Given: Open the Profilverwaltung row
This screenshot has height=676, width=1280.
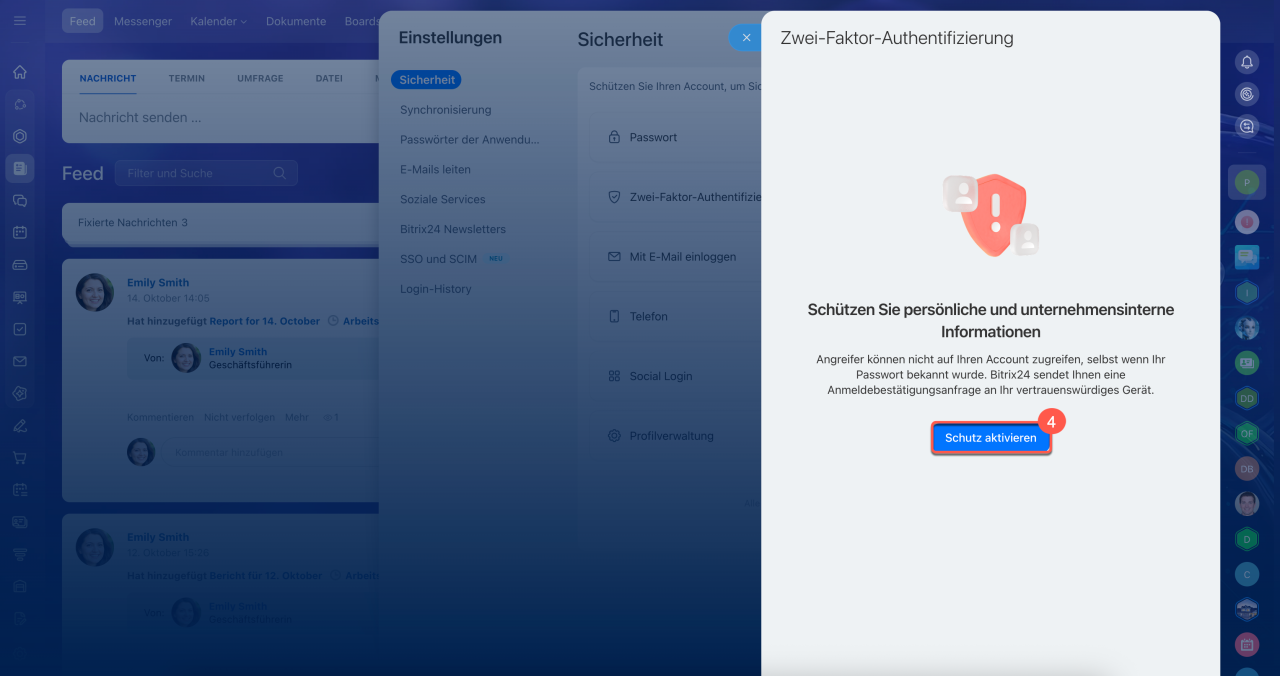Looking at the screenshot, I should click(675, 437).
